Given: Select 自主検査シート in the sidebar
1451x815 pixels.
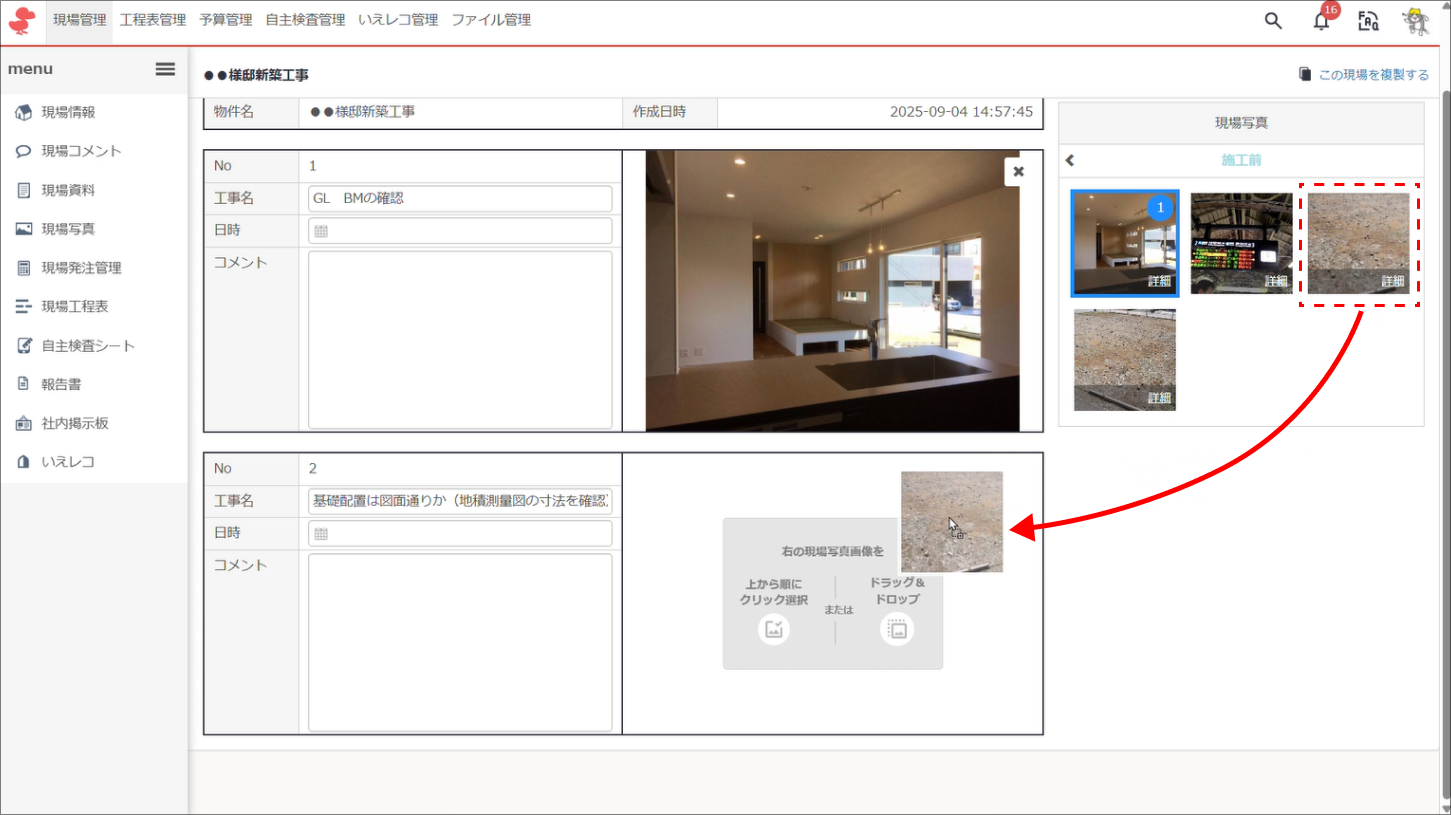Looking at the screenshot, I should 88,346.
